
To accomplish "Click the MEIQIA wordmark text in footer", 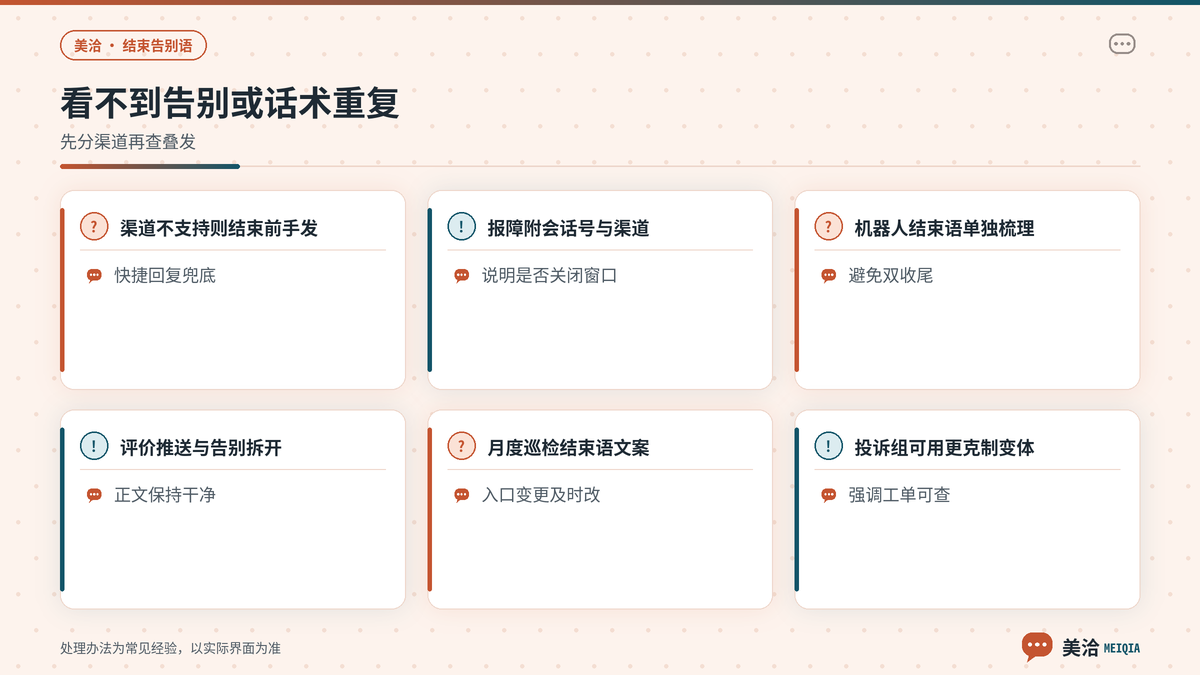I will coord(1121,648).
